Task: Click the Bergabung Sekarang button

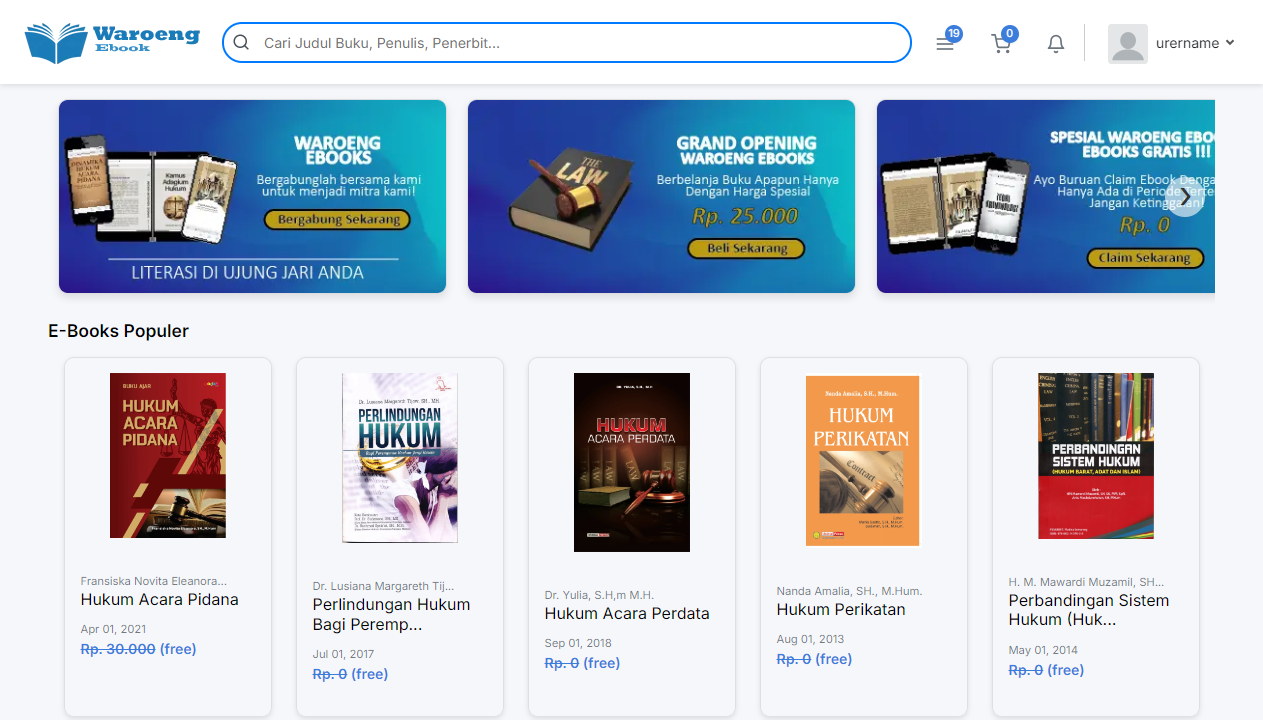Action: coord(338,220)
